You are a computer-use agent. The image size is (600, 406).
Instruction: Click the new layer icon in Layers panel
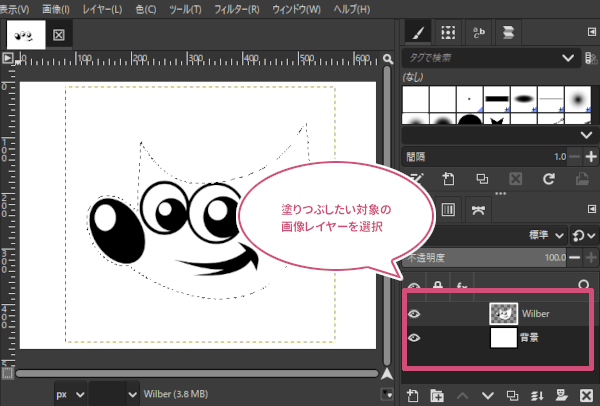415,394
